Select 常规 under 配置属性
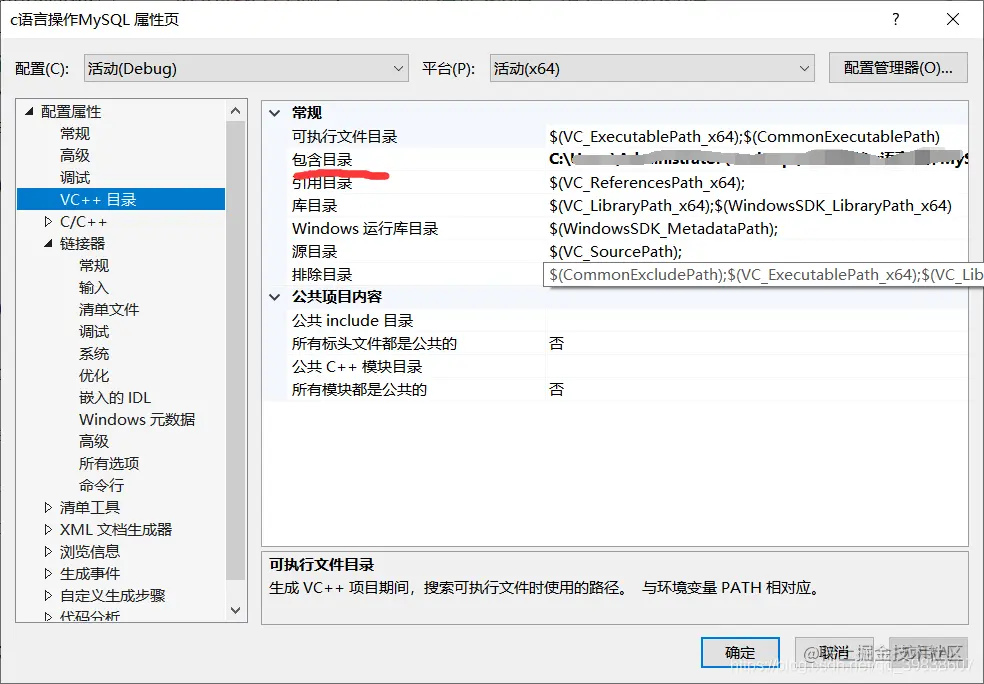 [x=75, y=134]
